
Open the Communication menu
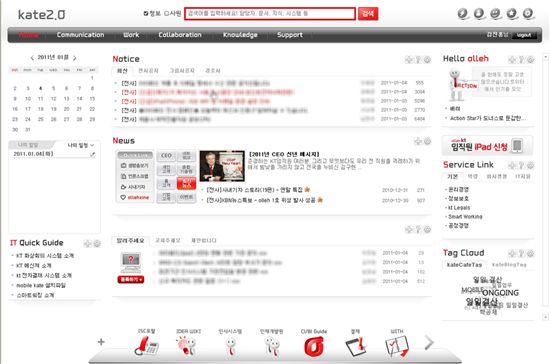click(x=80, y=35)
